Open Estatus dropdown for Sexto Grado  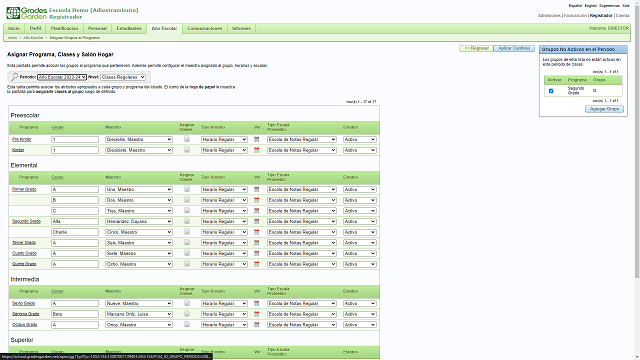point(359,303)
